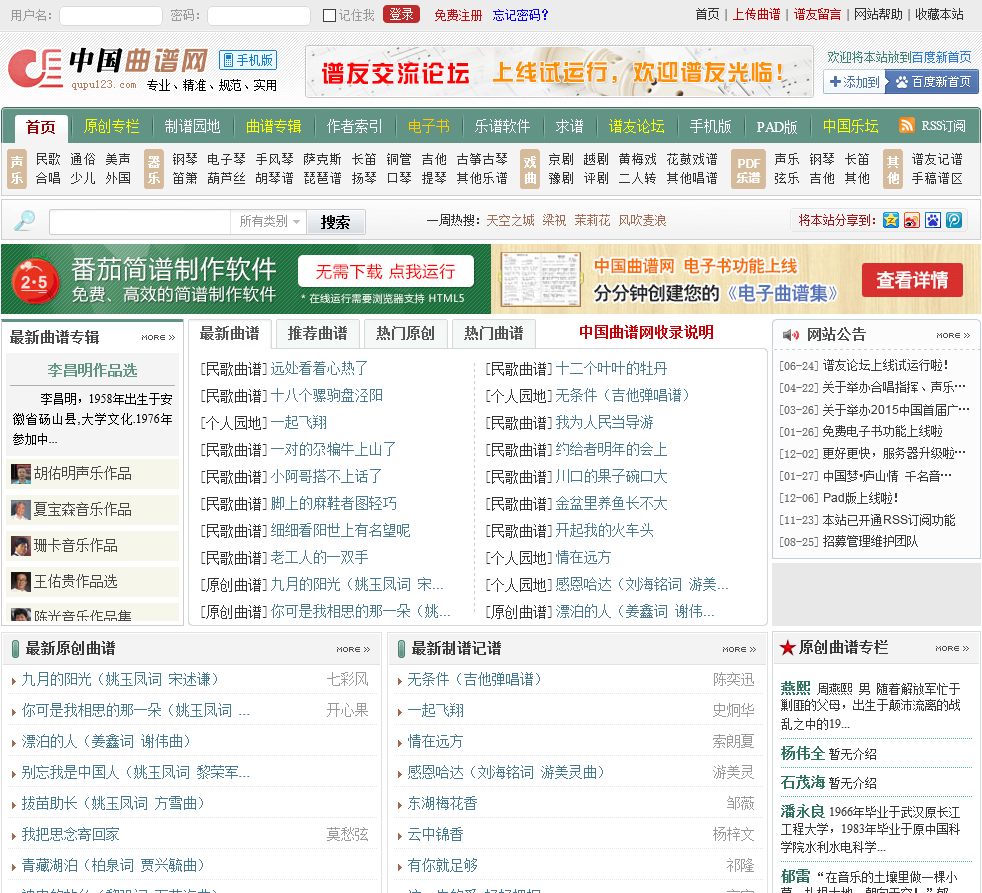
Task: Click 胡佑明声乐作品 portrait thumbnail
Action: pos(21,474)
